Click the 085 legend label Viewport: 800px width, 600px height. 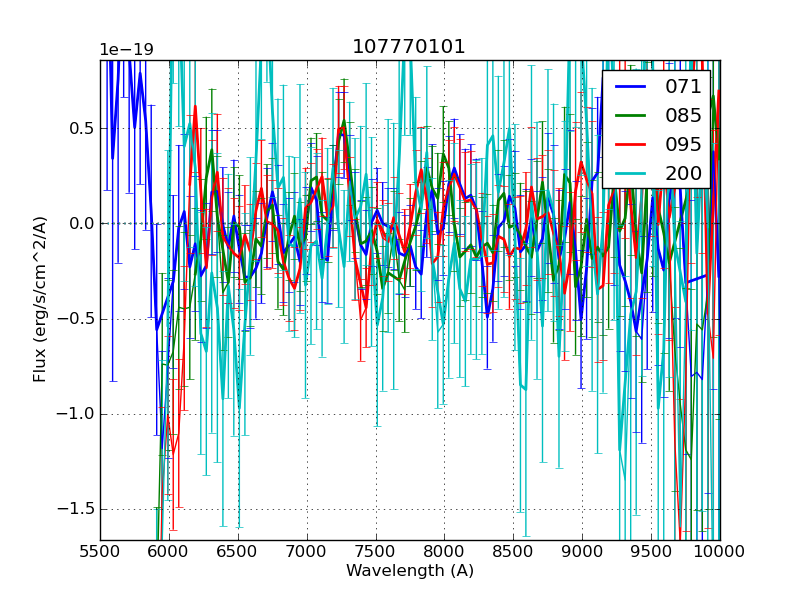point(683,115)
